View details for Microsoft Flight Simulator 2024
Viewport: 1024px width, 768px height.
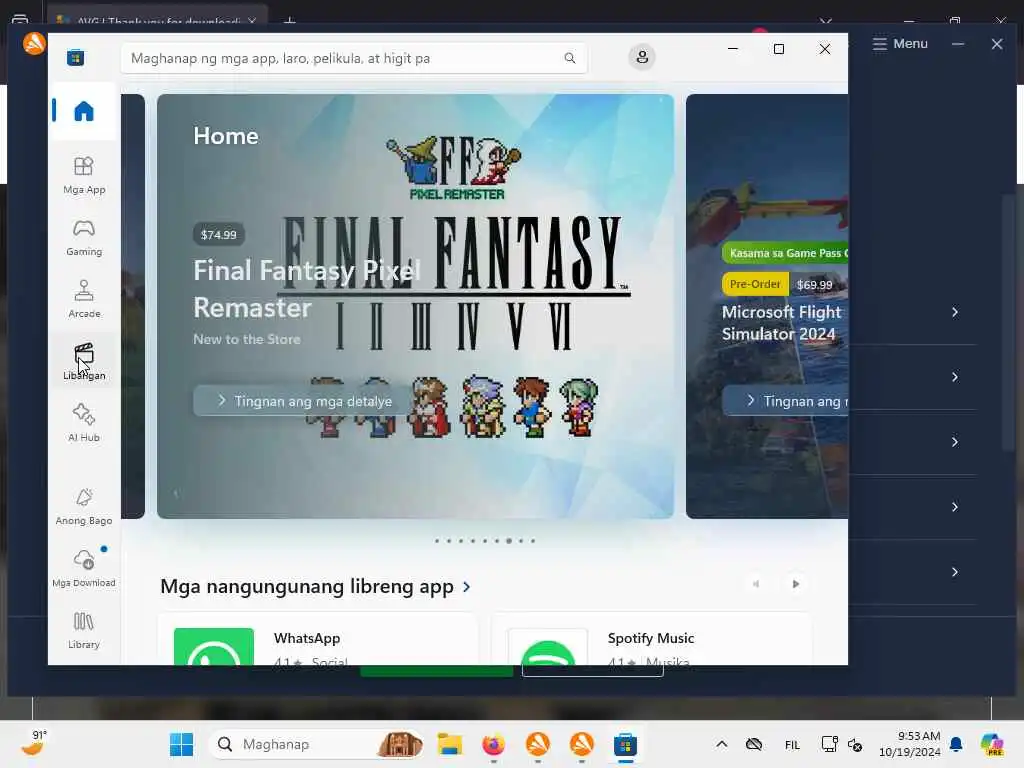coord(785,401)
